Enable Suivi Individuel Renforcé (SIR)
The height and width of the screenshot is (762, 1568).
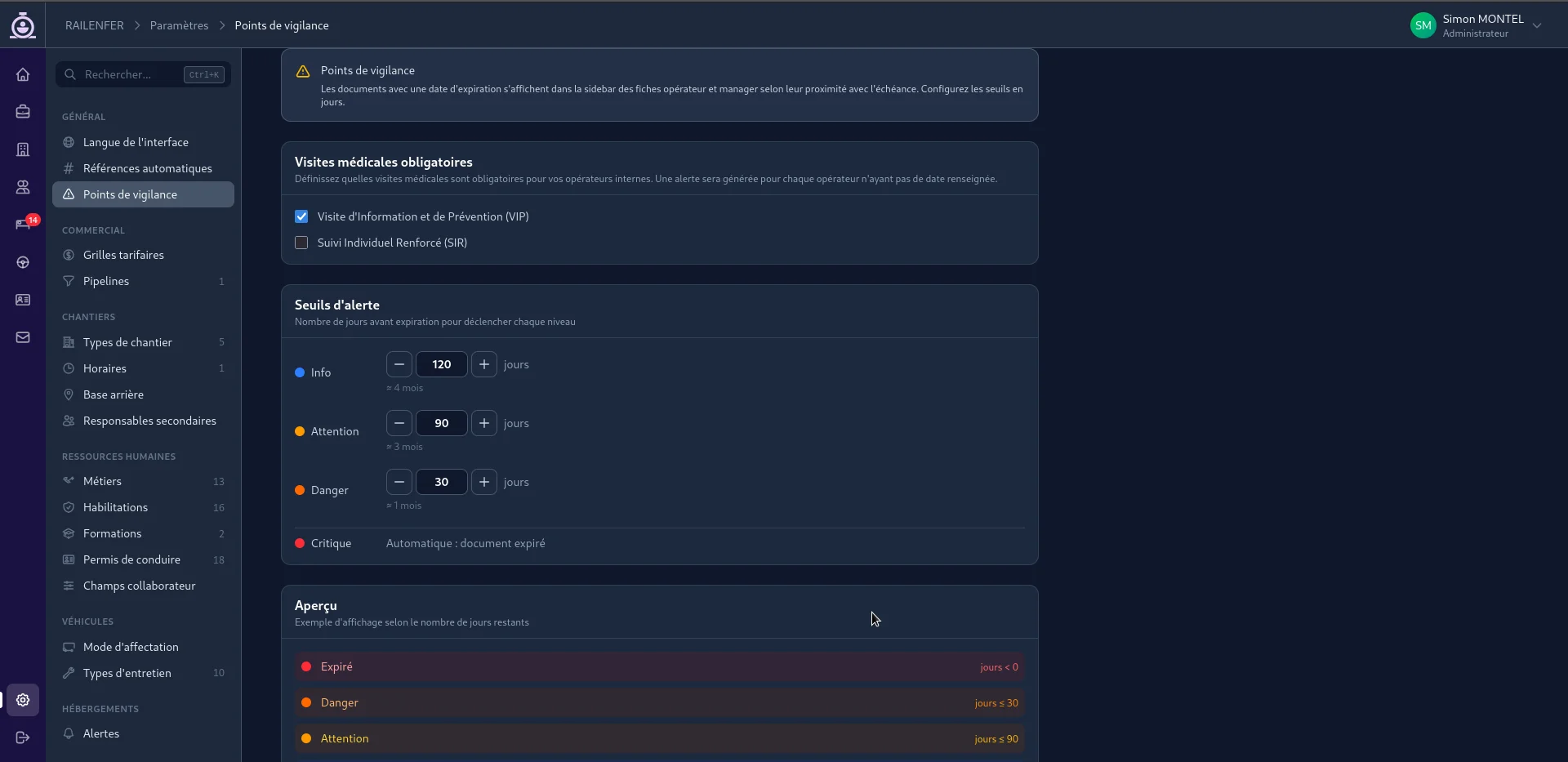point(301,243)
